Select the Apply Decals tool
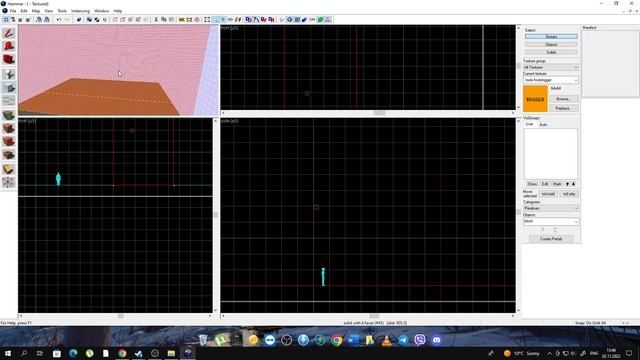Viewport: 640px width, 360px height. point(9,128)
